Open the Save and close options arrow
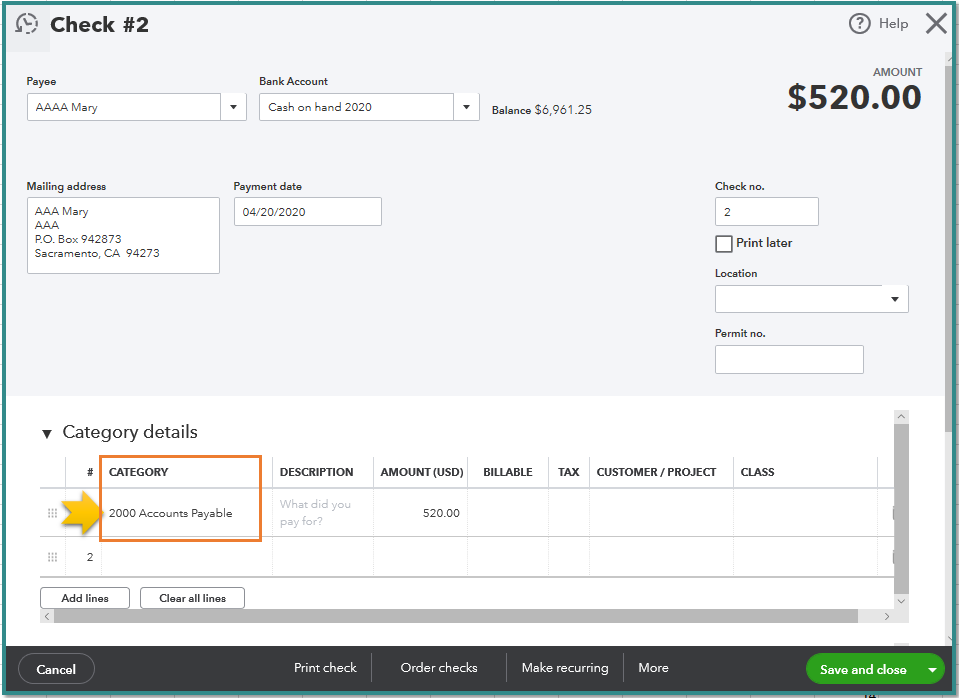This screenshot has width=959, height=698. pyautogui.click(x=932, y=670)
